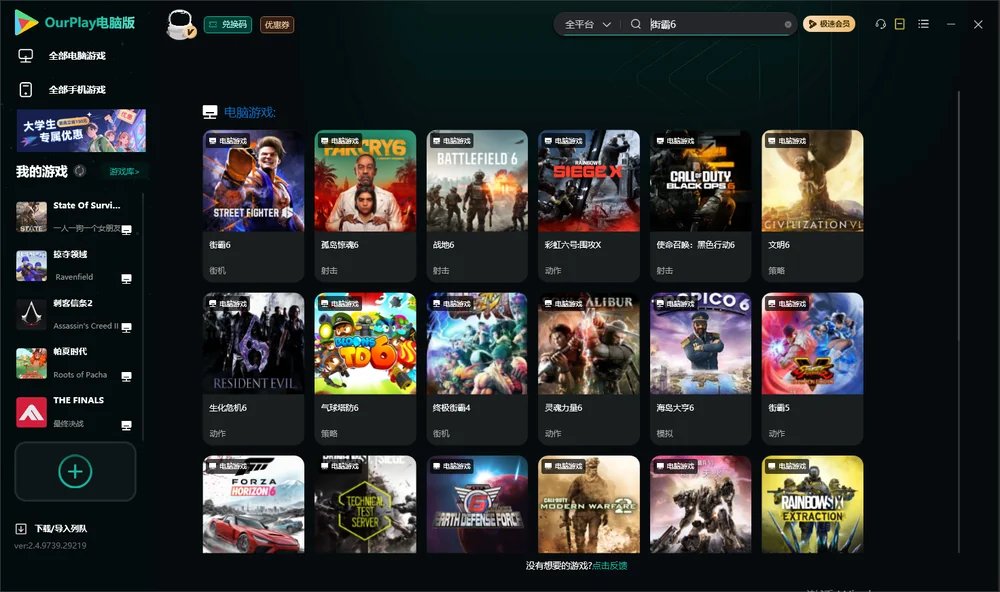Open the Earth Defense Force 6 card
The image size is (1000, 592).
point(477,504)
